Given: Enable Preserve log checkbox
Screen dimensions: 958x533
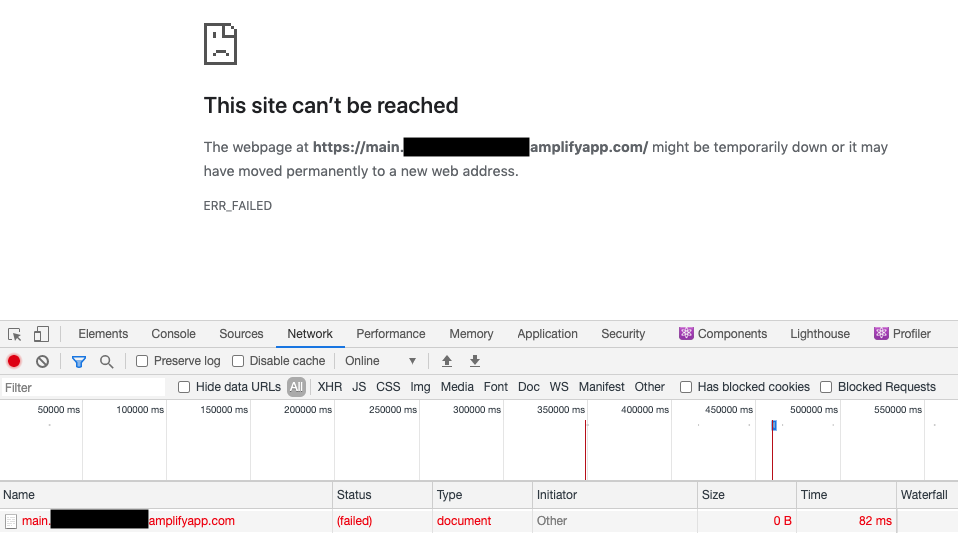Looking at the screenshot, I should (x=142, y=361).
